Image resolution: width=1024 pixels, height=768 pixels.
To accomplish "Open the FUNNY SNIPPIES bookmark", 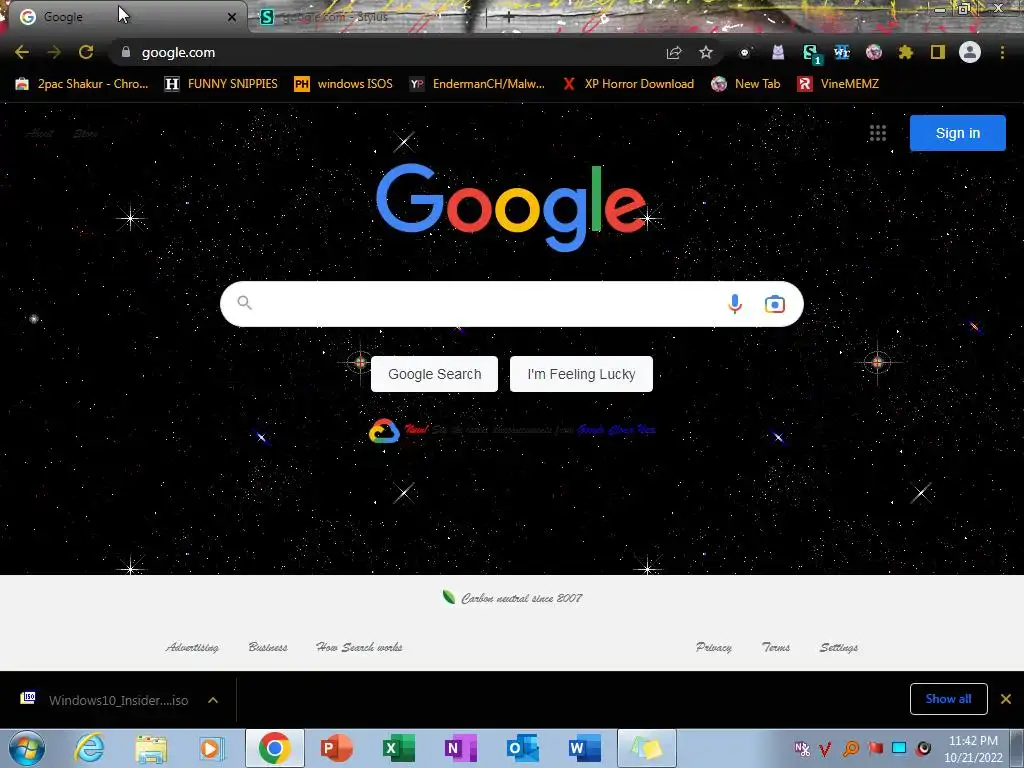I will tap(221, 84).
